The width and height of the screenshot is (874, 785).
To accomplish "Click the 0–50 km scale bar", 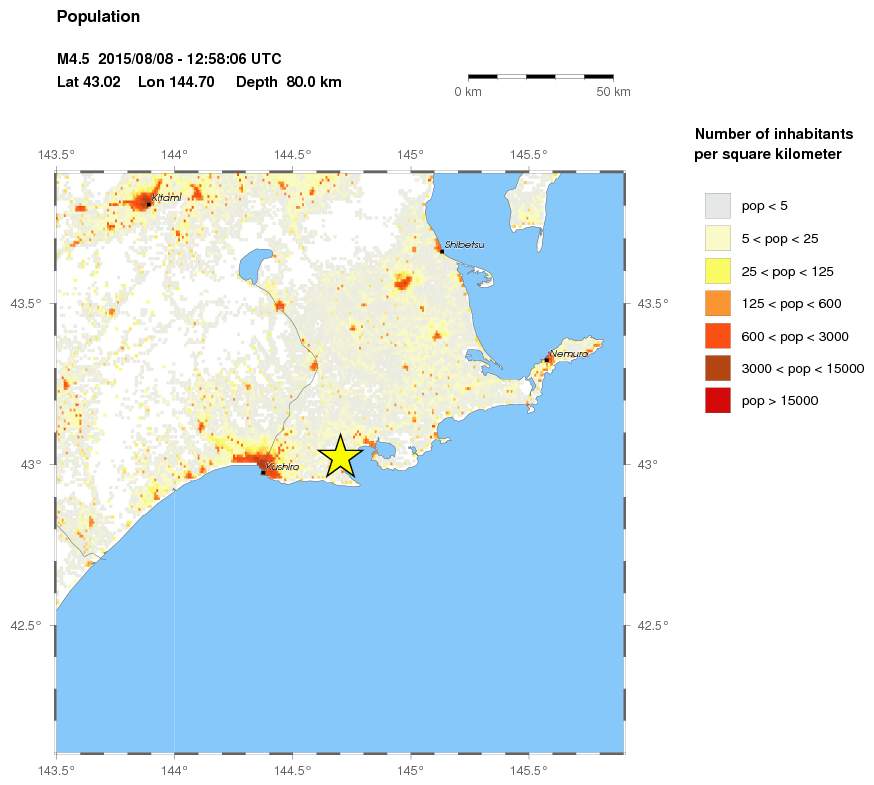I will tap(540, 76).
